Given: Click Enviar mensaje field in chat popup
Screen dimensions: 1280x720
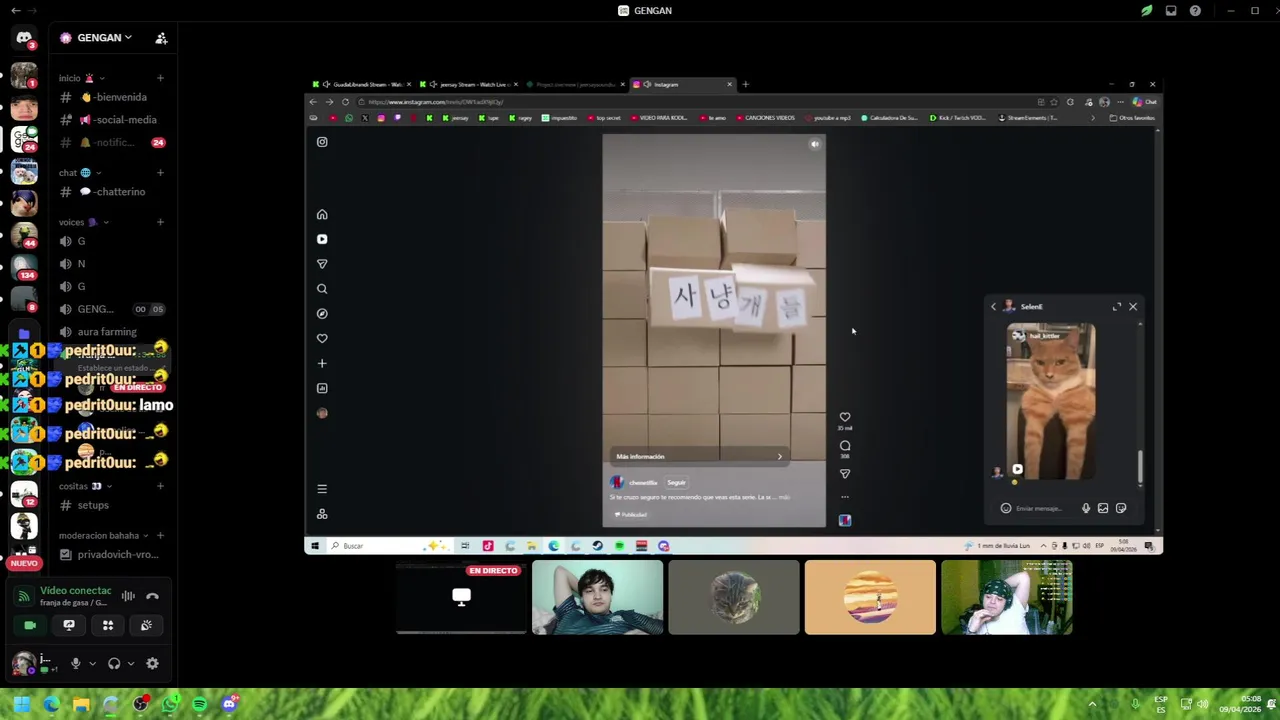Looking at the screenshot, I should tap(1040, 508).
